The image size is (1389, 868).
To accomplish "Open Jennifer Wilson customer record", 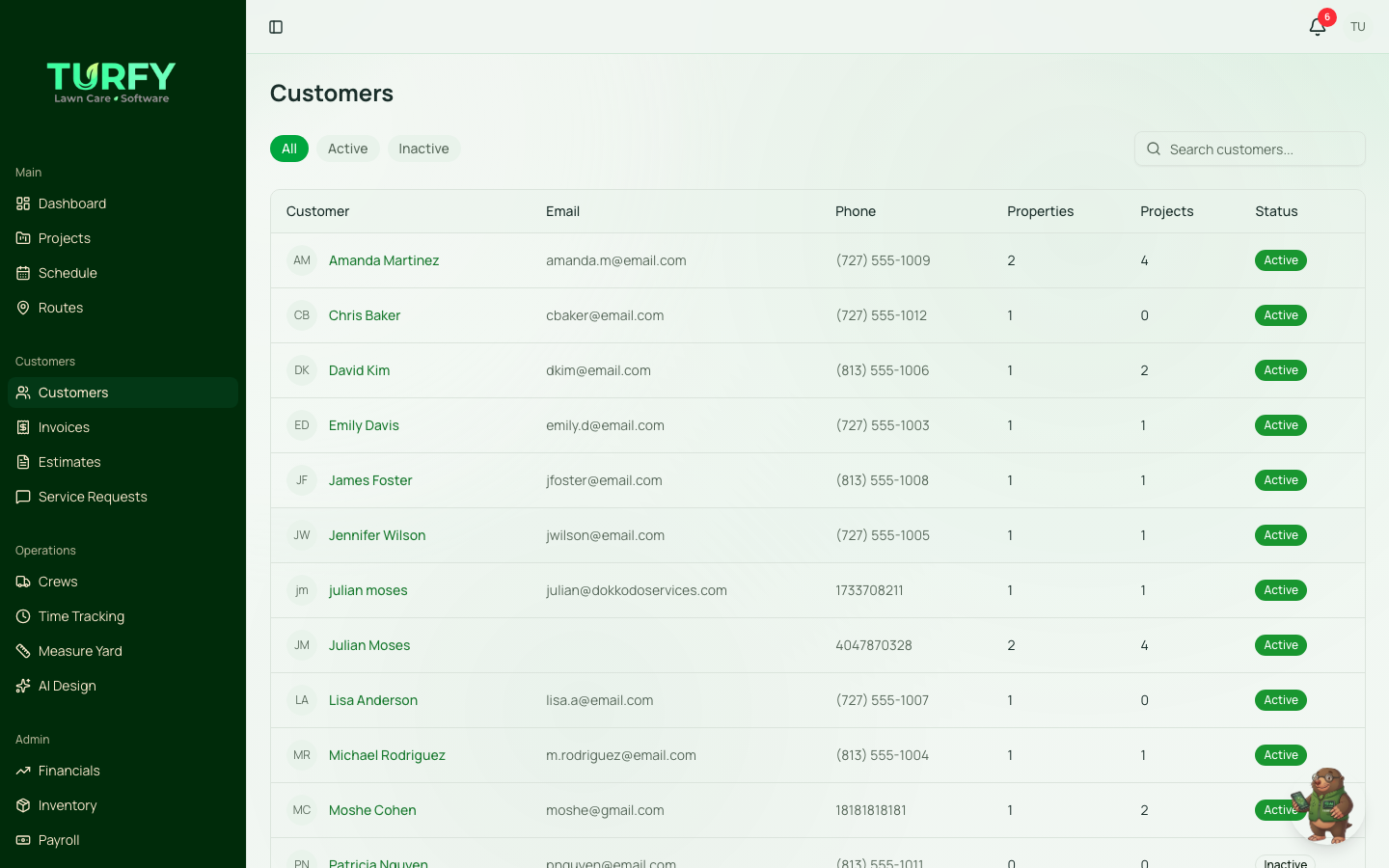I will point(377,535).
